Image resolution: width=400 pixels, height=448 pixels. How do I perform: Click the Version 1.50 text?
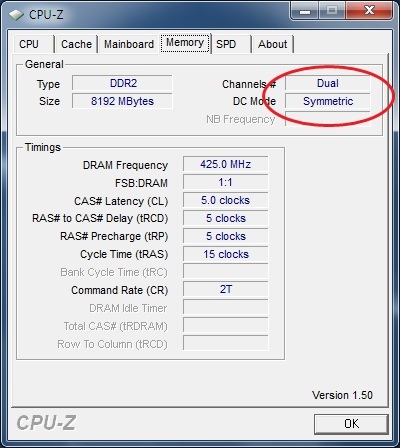342,395
